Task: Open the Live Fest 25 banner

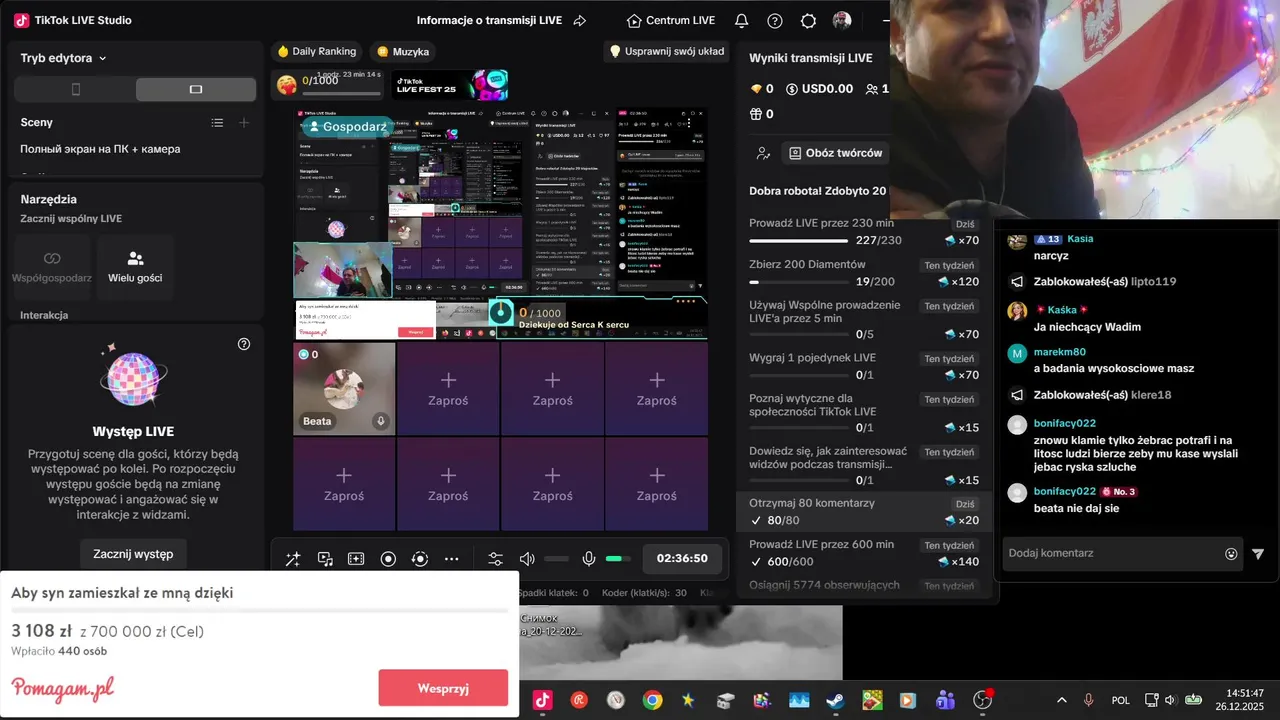Action: (x=450, y=85)
